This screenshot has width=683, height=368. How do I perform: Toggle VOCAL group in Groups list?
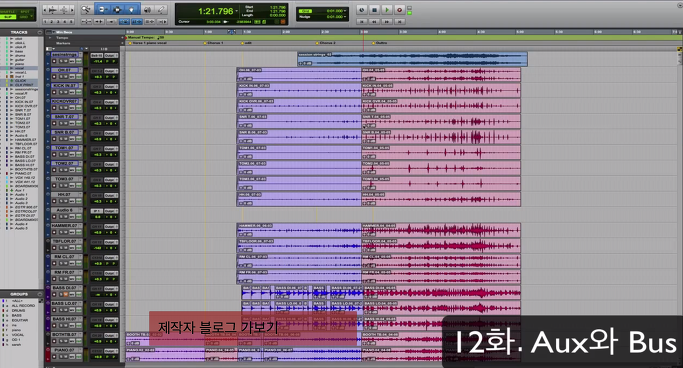click(x=17, y=335)
